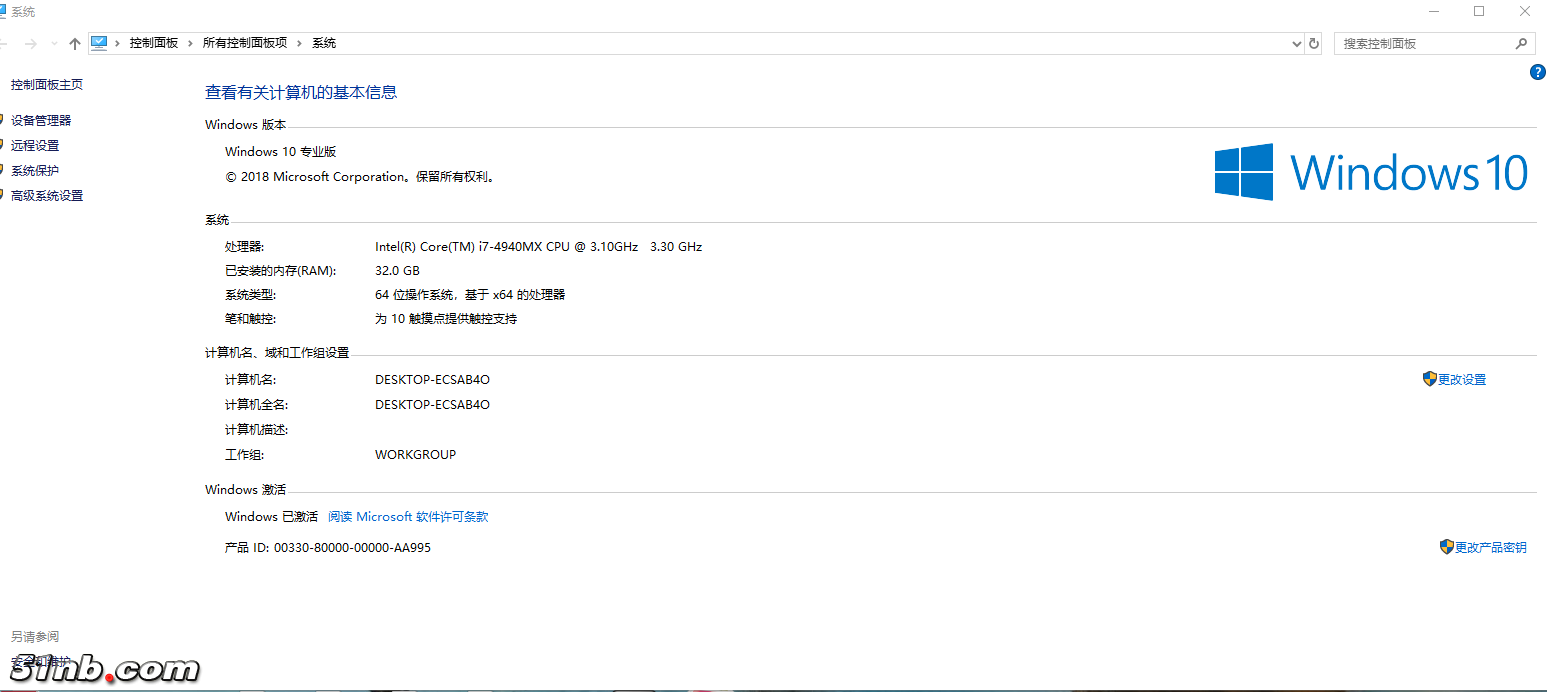Screen dimensions: 1547x692
Task: Open 设备管理器 from the left sidebar
Action: point(41,120)
